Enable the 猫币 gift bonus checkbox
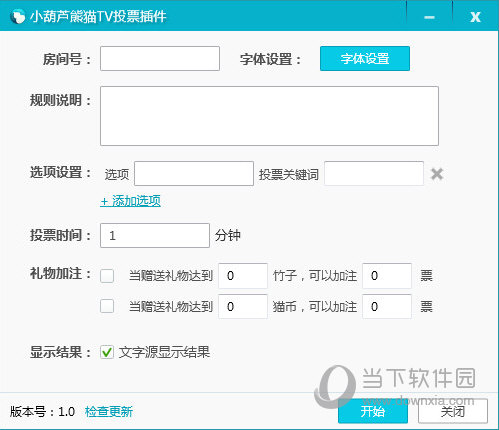499x430 pixels. coord(107,306)
